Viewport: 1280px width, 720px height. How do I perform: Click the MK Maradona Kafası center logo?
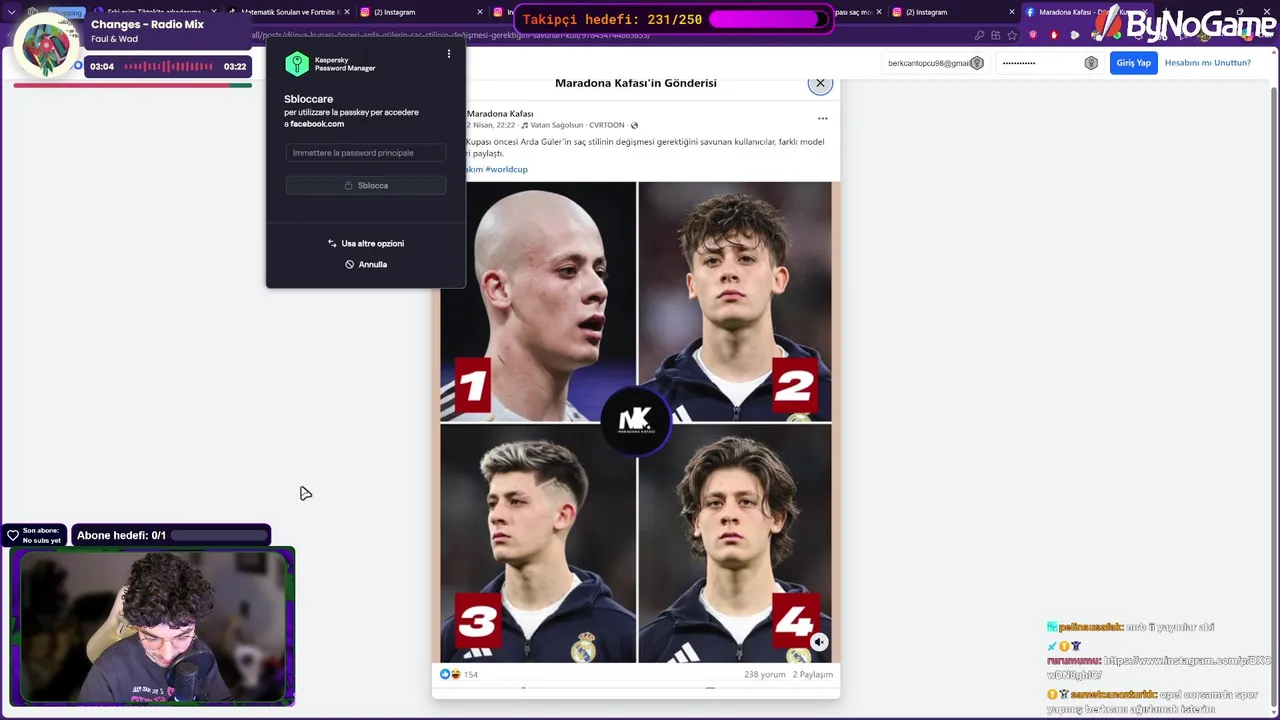click(636, 421)
